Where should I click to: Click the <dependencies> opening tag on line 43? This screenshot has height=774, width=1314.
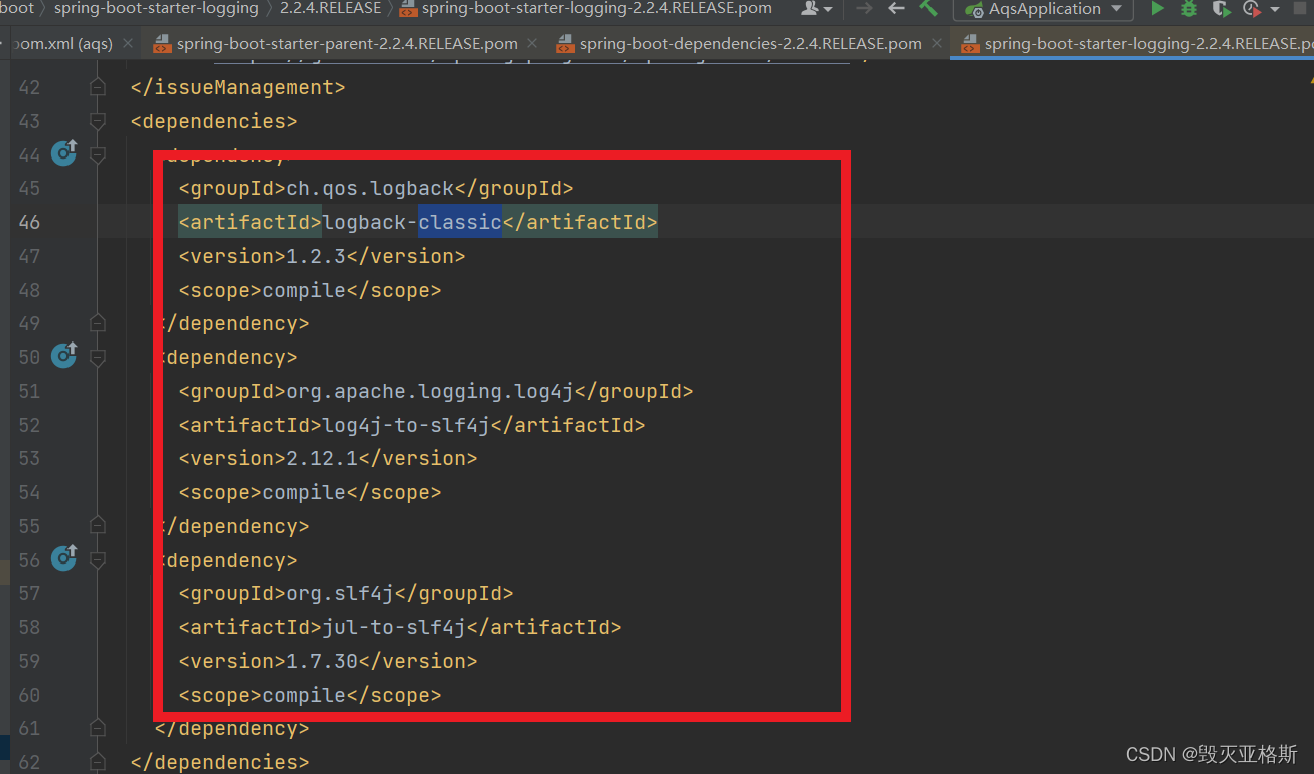point(214,121)
